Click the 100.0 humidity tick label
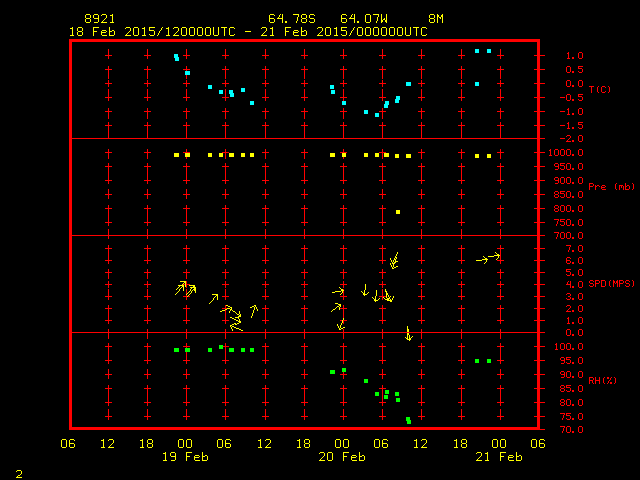Screen dimensions: 640x480 (x=564, y=346)
